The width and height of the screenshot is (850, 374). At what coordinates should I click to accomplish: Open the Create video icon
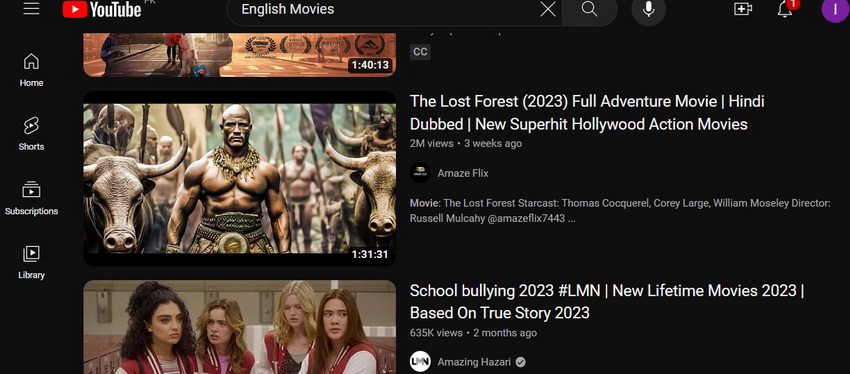[743, 9]
